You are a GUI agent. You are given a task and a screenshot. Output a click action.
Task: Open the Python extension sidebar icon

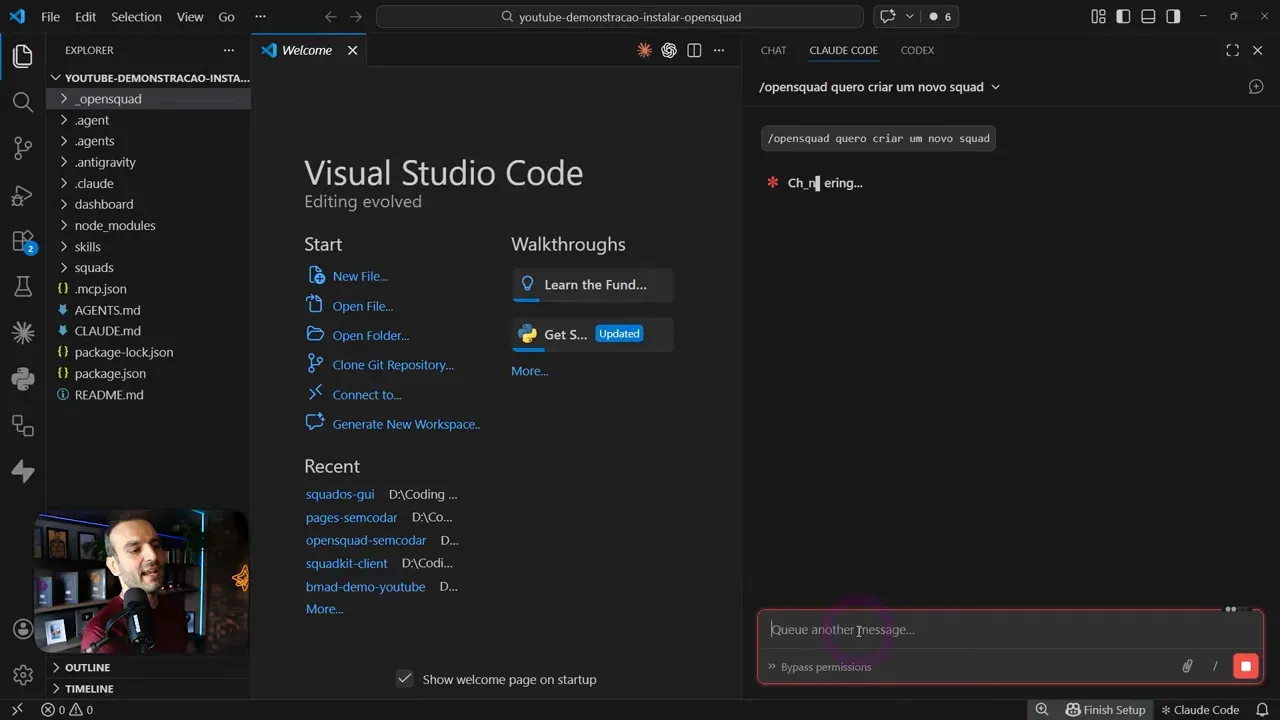(22, 379)
